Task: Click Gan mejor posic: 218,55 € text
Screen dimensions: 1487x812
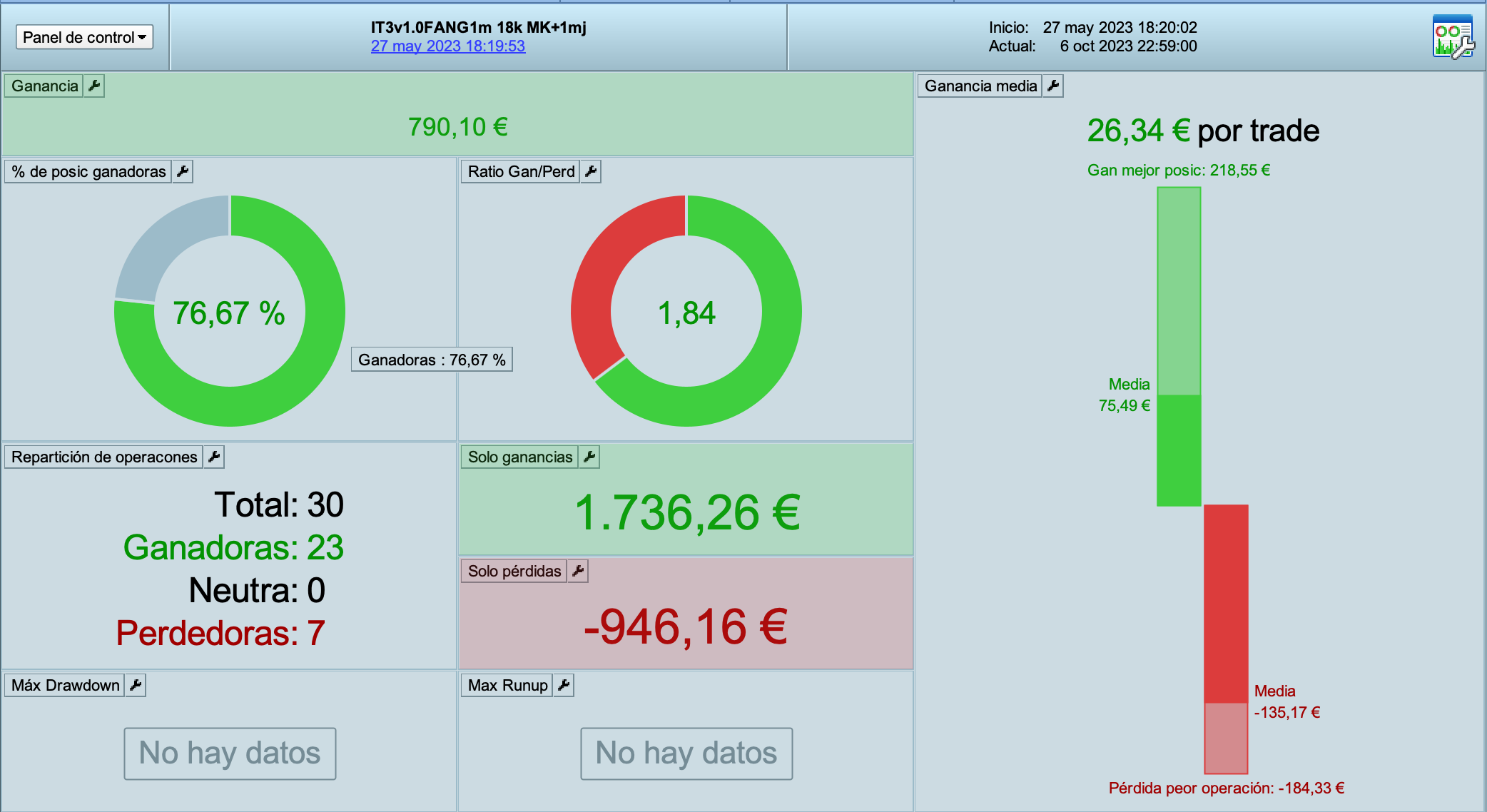Action: [1179, 171]
